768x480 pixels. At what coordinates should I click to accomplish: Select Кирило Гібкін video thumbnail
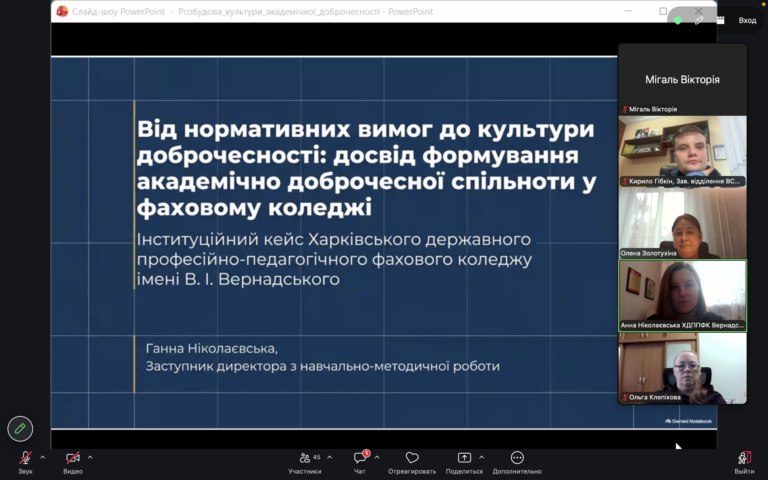point(683,151)
